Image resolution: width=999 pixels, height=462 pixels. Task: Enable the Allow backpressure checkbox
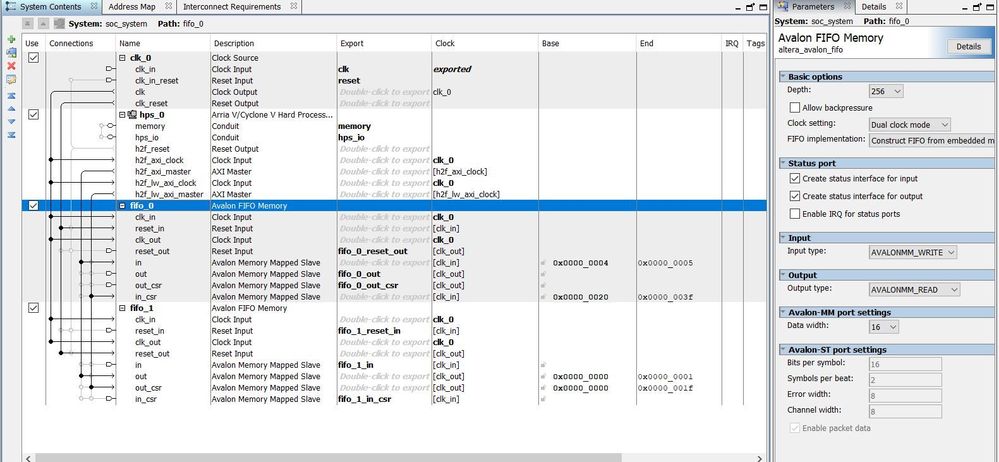[795, 107]
